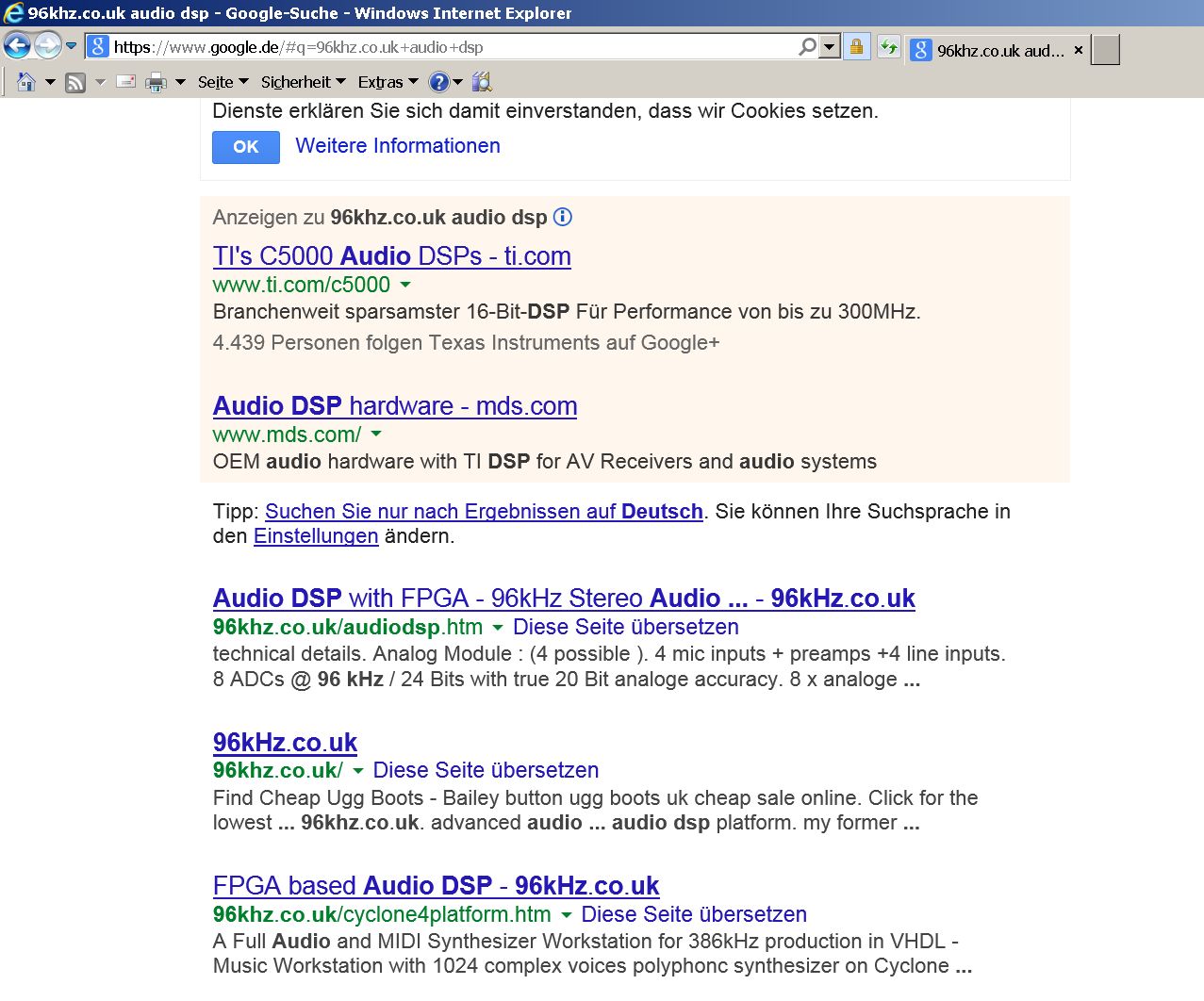1204x1001 pixels.
Task: Click the Internet Explorer logo in title bar
Action: click(13, 12)
